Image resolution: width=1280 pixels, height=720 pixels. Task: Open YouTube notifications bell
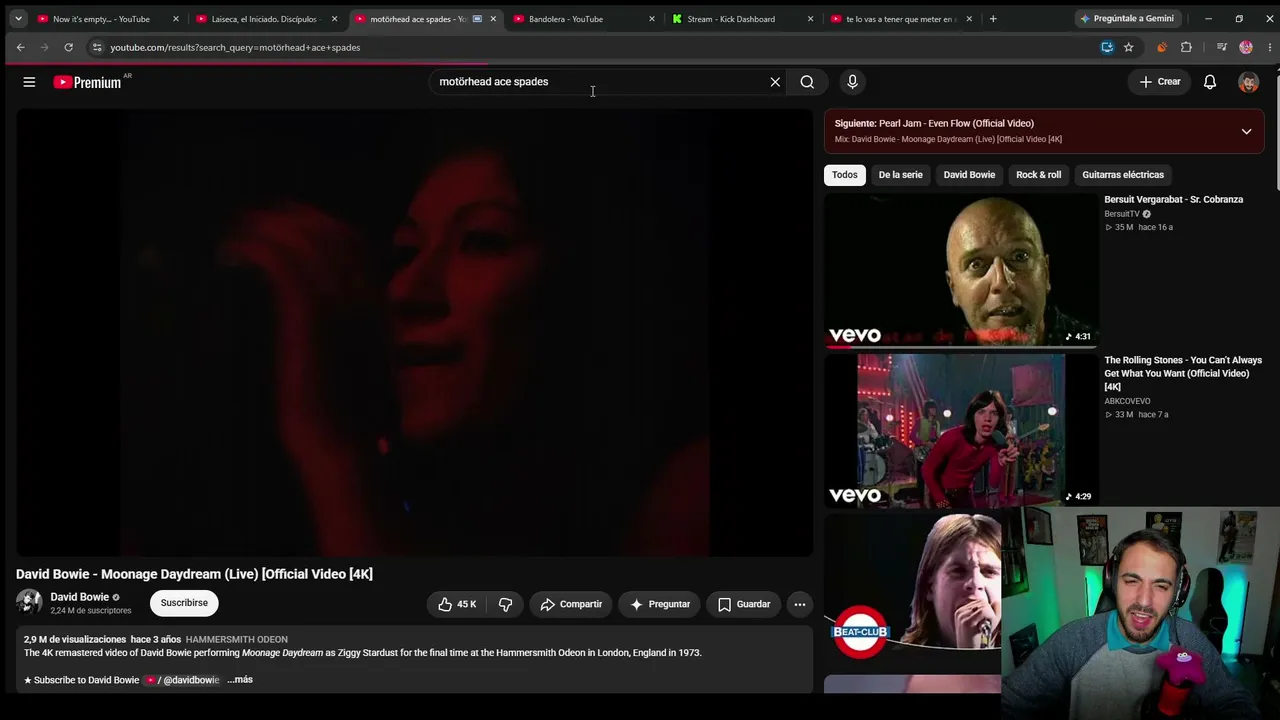tap(1210, 82)
